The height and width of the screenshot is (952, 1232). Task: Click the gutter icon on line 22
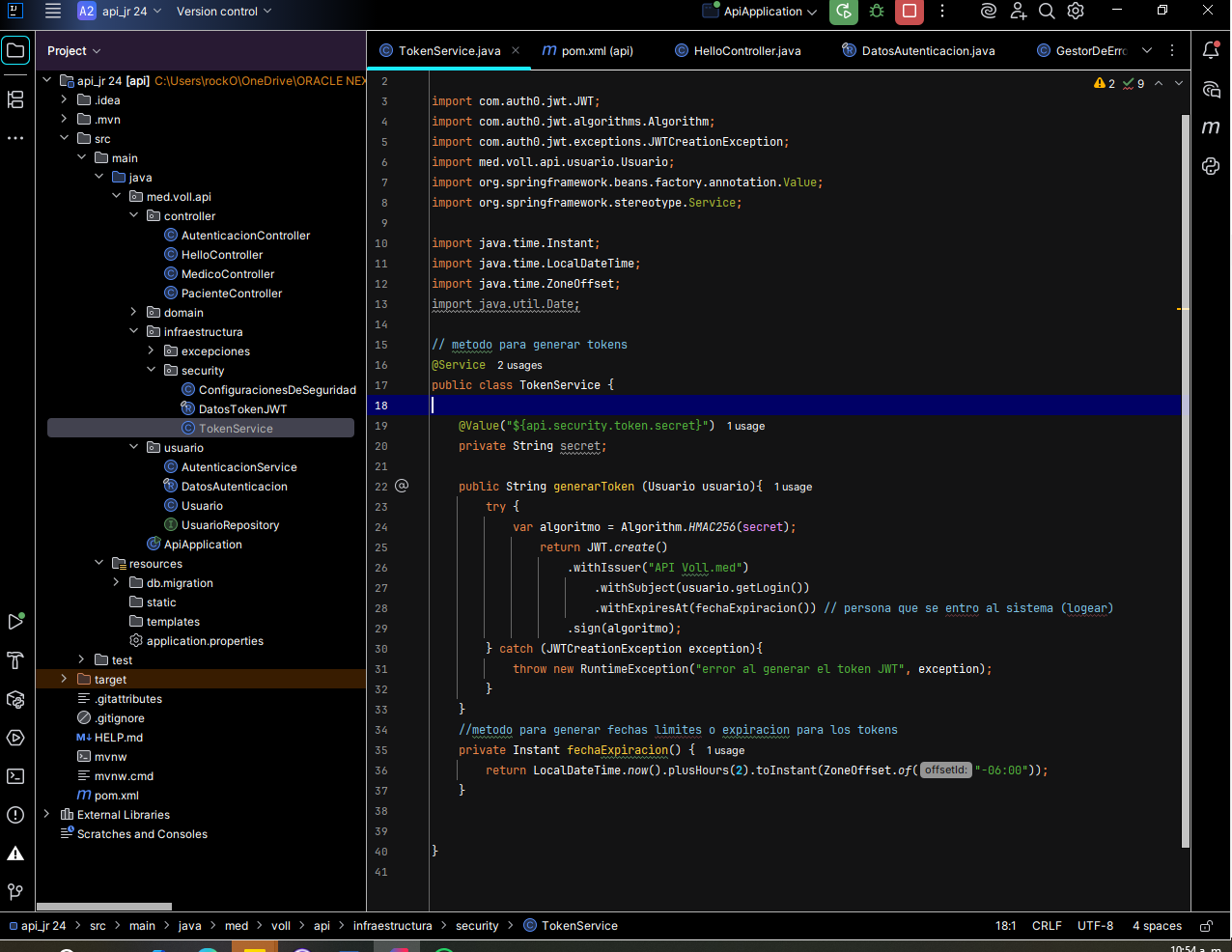pos(402,486)
